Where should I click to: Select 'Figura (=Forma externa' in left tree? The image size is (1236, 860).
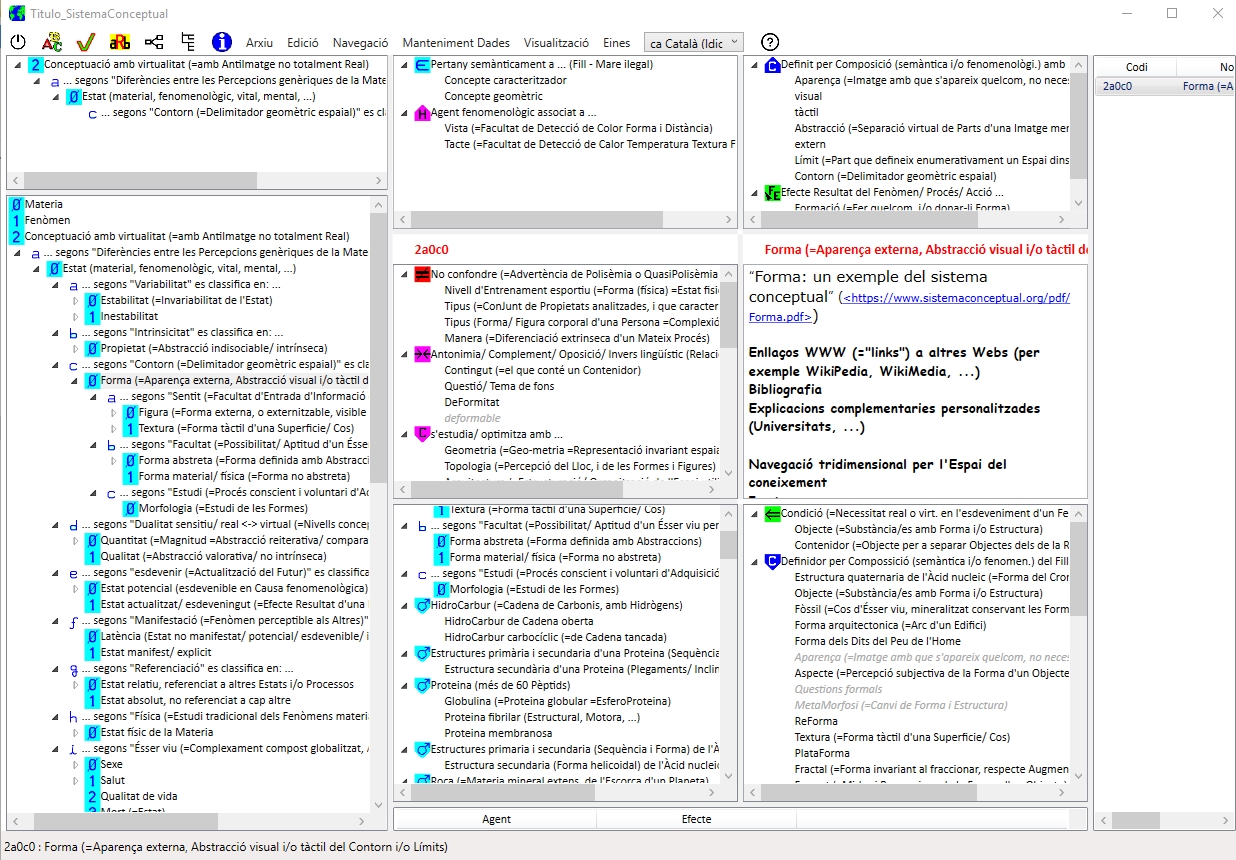click(x=253, y=412)
